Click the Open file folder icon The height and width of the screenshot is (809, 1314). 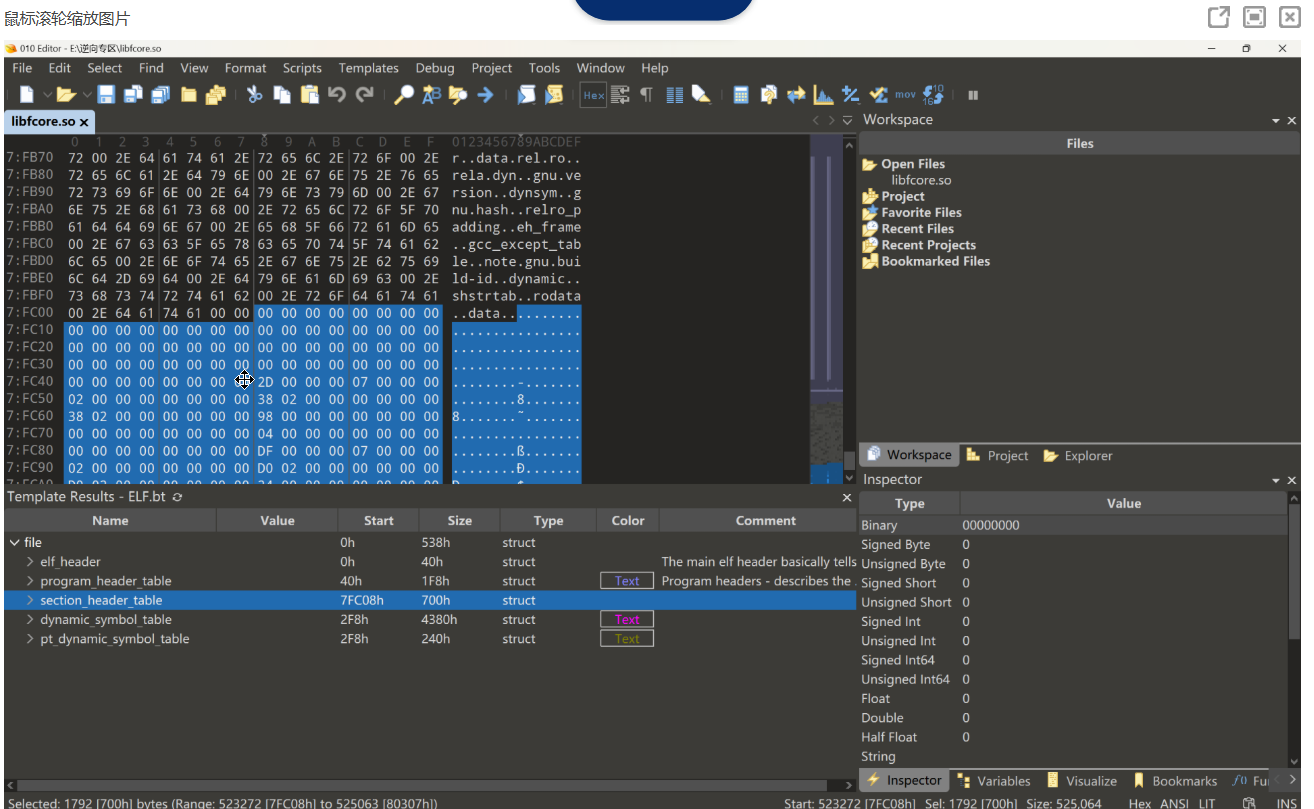[66, 95]
